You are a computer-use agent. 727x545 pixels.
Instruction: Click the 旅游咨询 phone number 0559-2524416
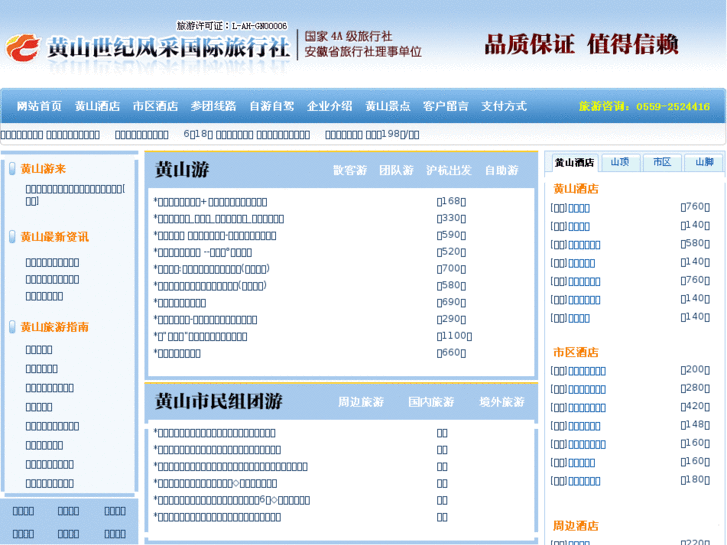tap(644, 107)
